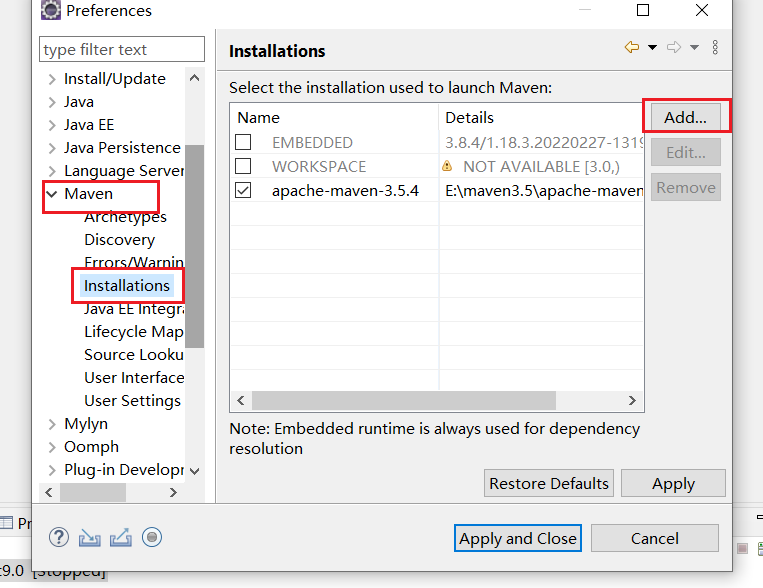
Task: Enable the EMBEDDED installation checkbox
Action: (243, 142)
